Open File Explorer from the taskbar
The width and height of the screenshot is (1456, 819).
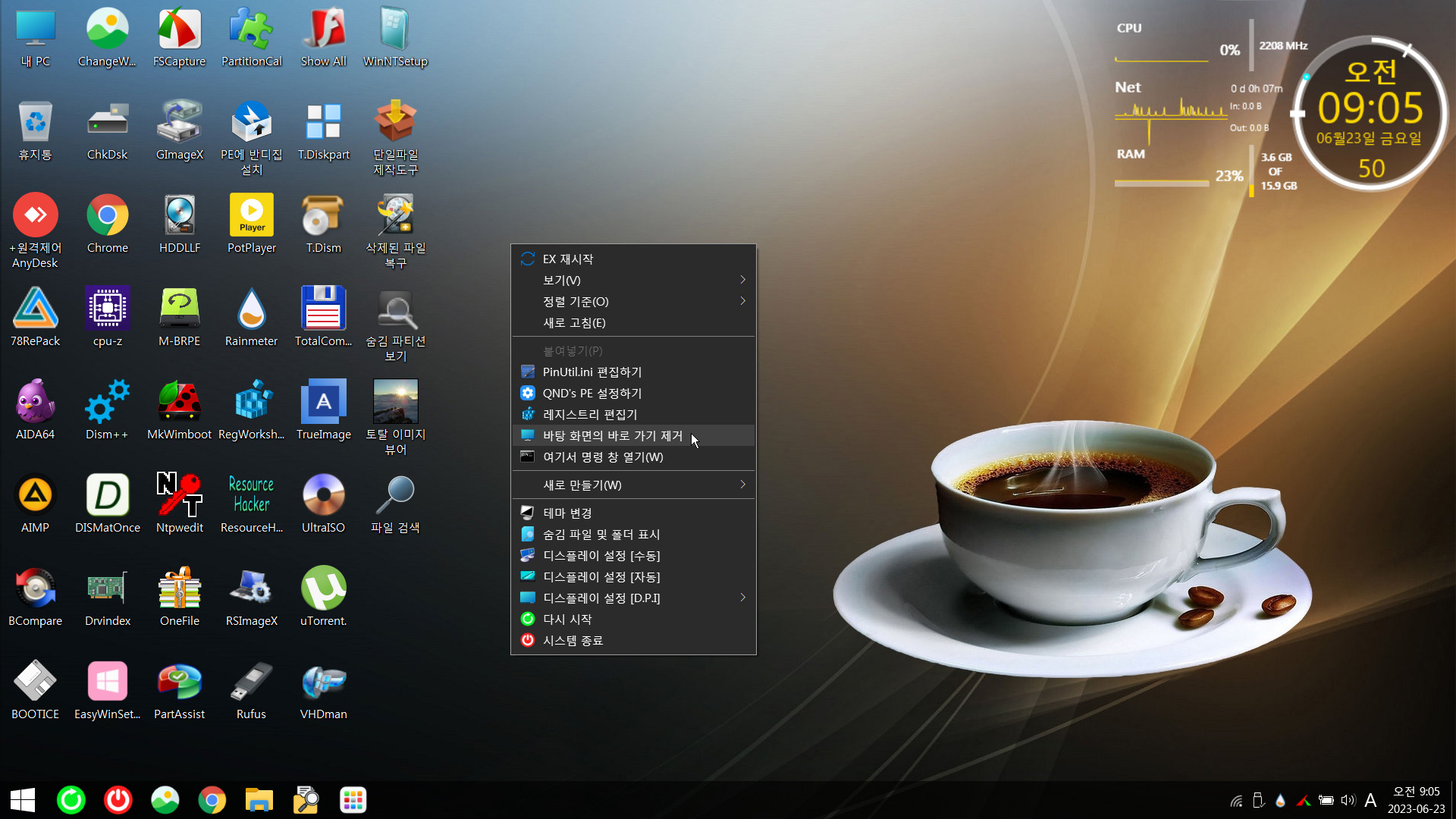coord(259,800)
